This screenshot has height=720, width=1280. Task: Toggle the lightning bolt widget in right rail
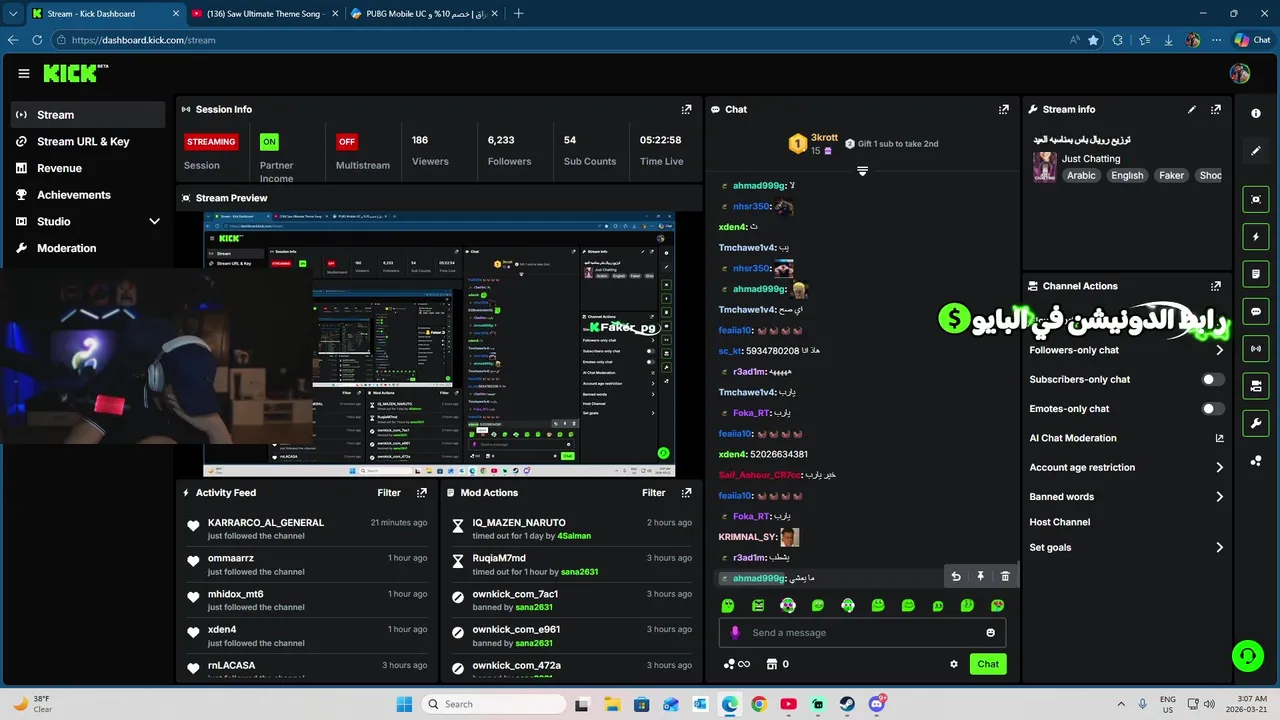1256,237
